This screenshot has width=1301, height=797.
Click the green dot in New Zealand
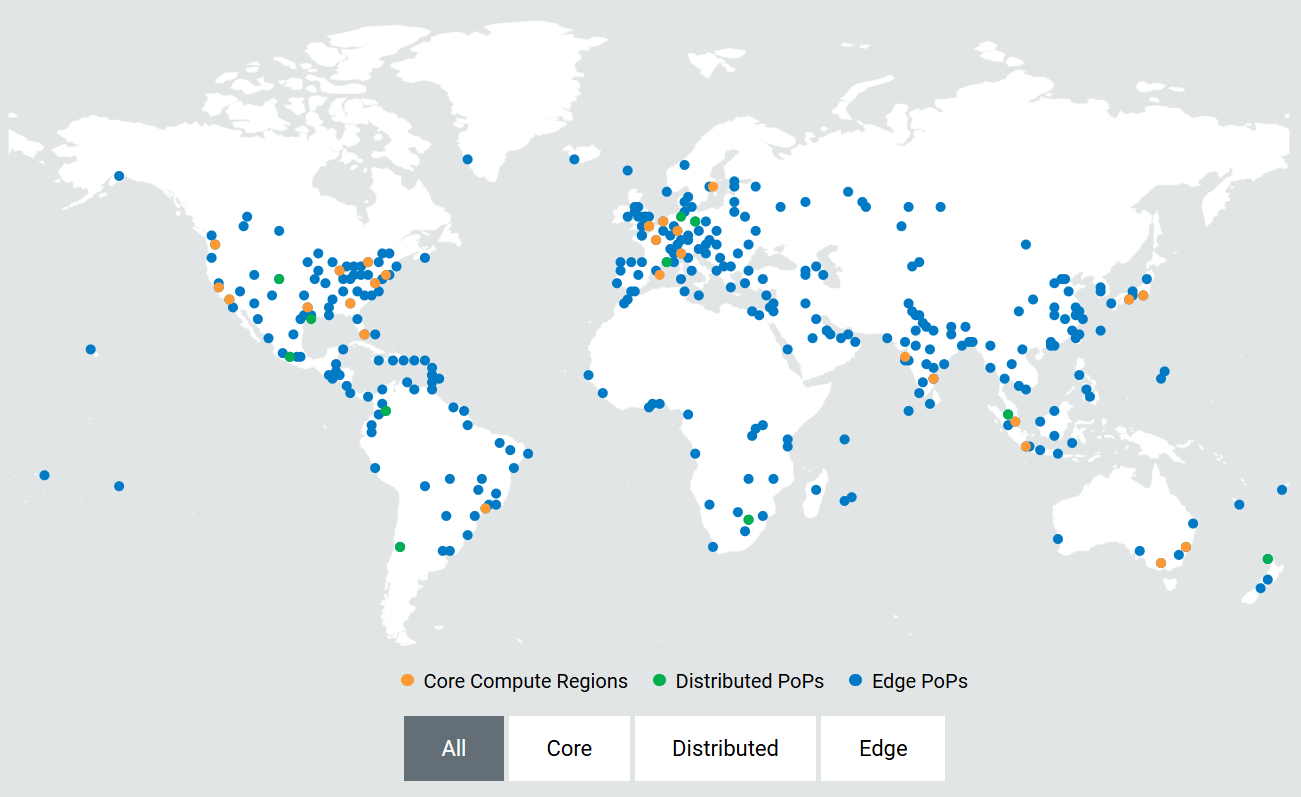(1268, 559)
